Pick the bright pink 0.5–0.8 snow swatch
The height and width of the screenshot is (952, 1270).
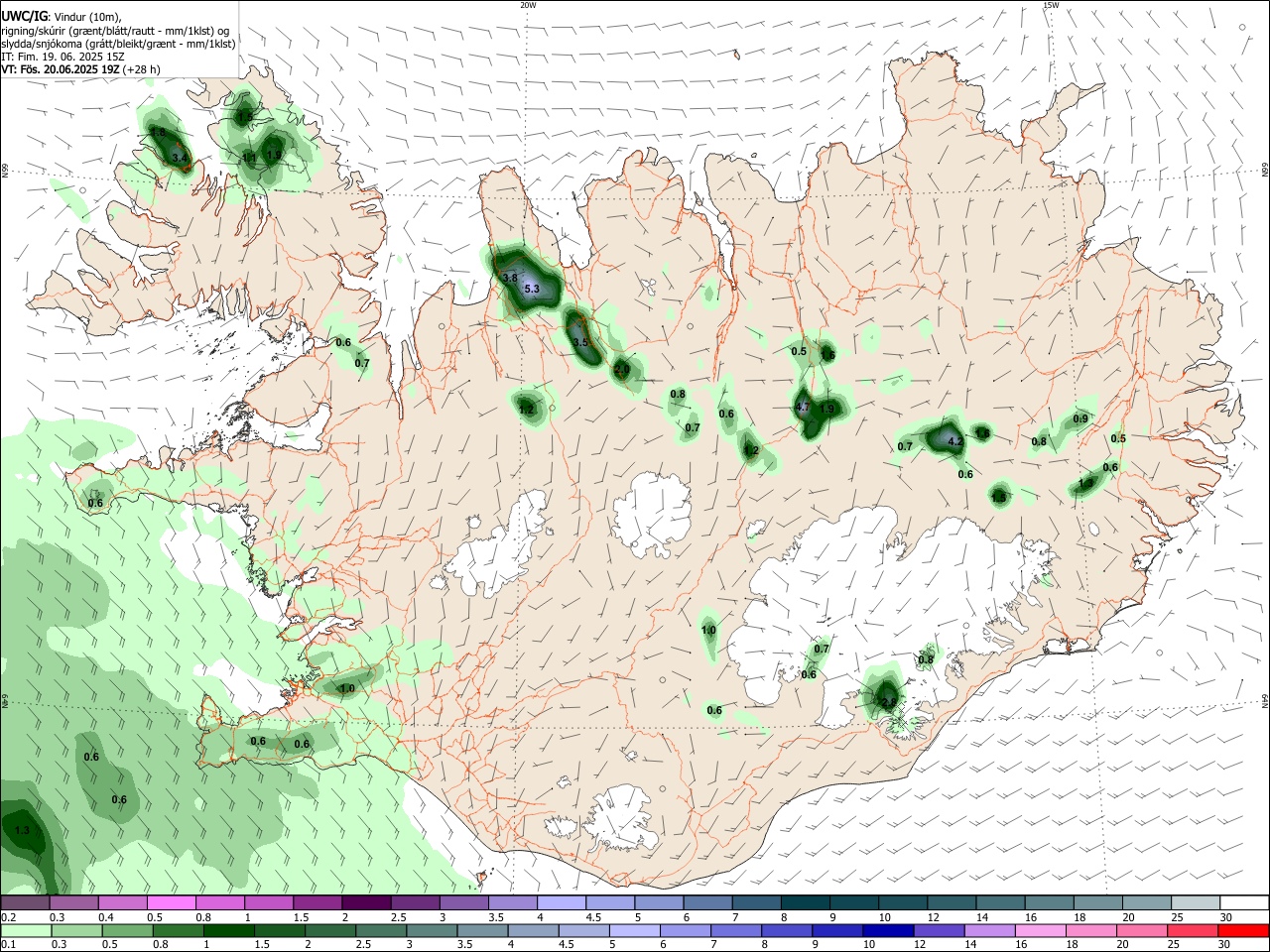[171, 902]
